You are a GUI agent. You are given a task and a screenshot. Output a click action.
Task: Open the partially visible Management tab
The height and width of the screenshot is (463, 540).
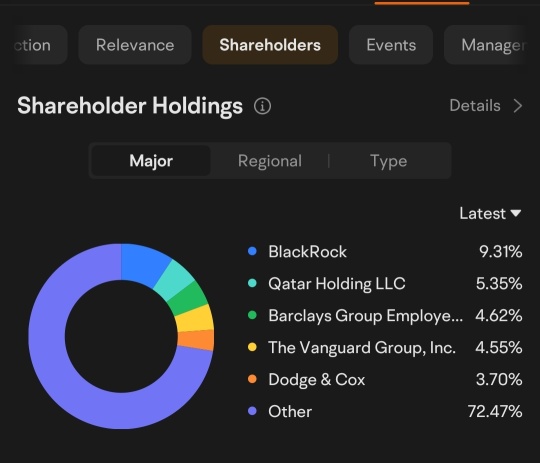coord(486,45)
